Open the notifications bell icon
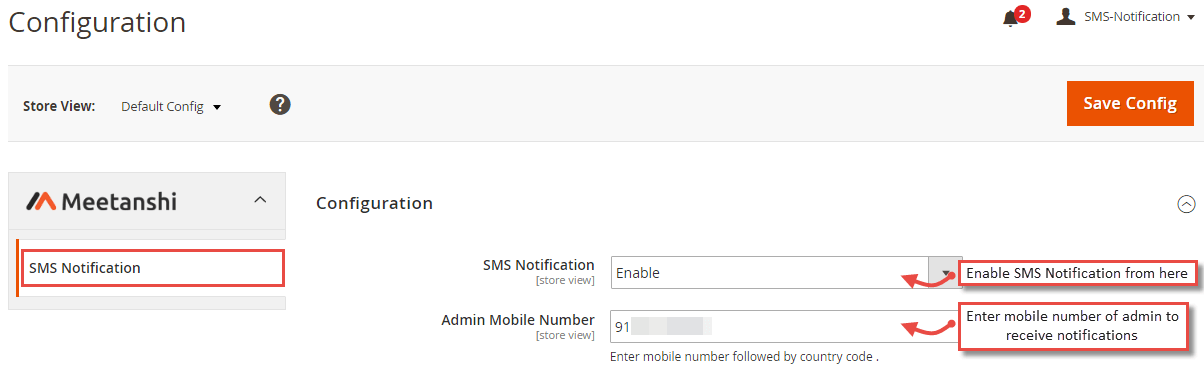The image size is (1204, 372). pyautogui.click(x=1010, y=19)
